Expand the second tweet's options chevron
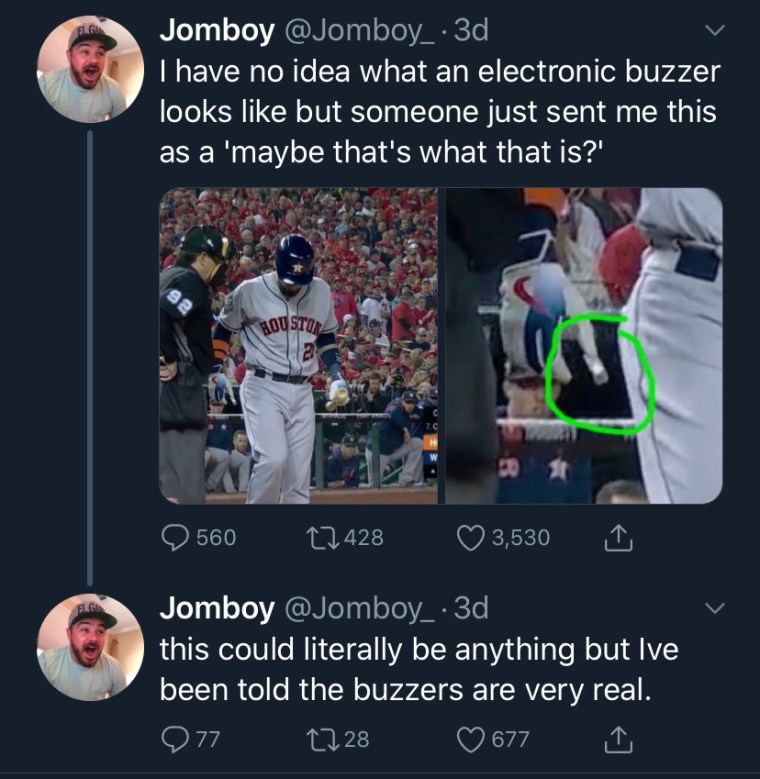Viewport: 760px width, 779px height. [714, 608]
